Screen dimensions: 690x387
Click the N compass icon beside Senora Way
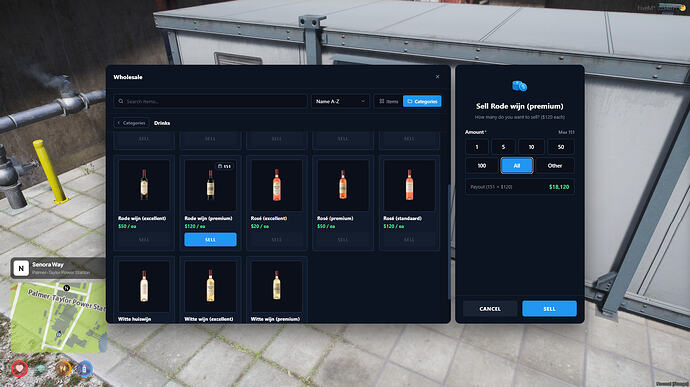[21, 268]
